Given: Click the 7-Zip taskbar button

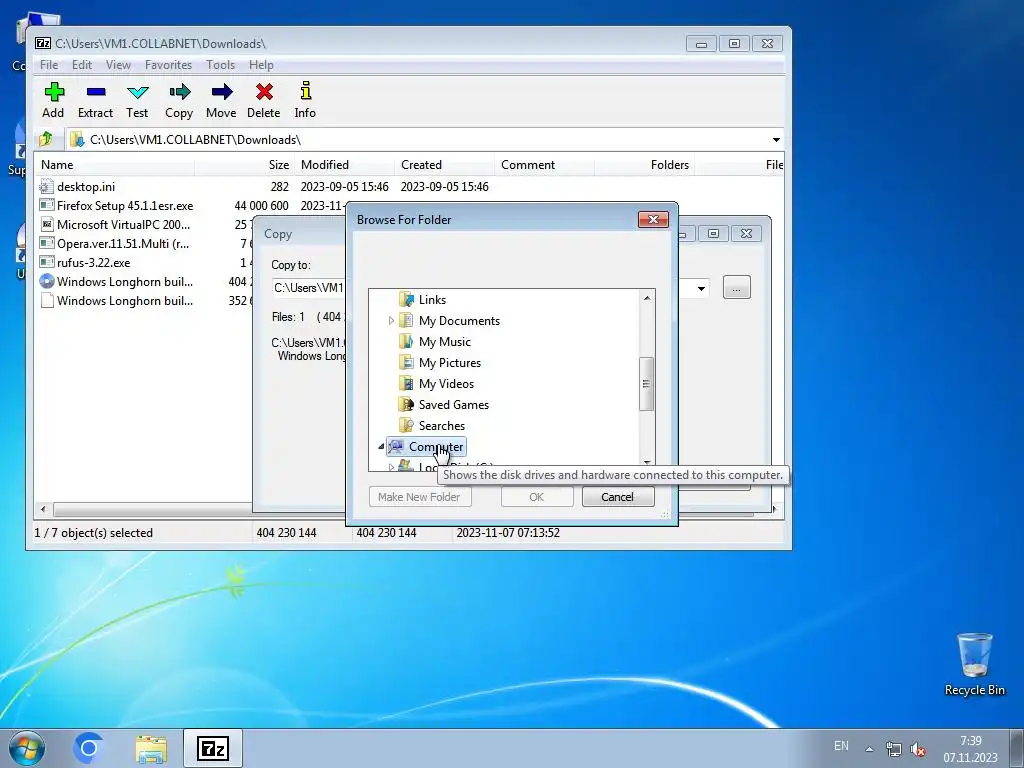Looking at the screenshot, I should point(213,748).
